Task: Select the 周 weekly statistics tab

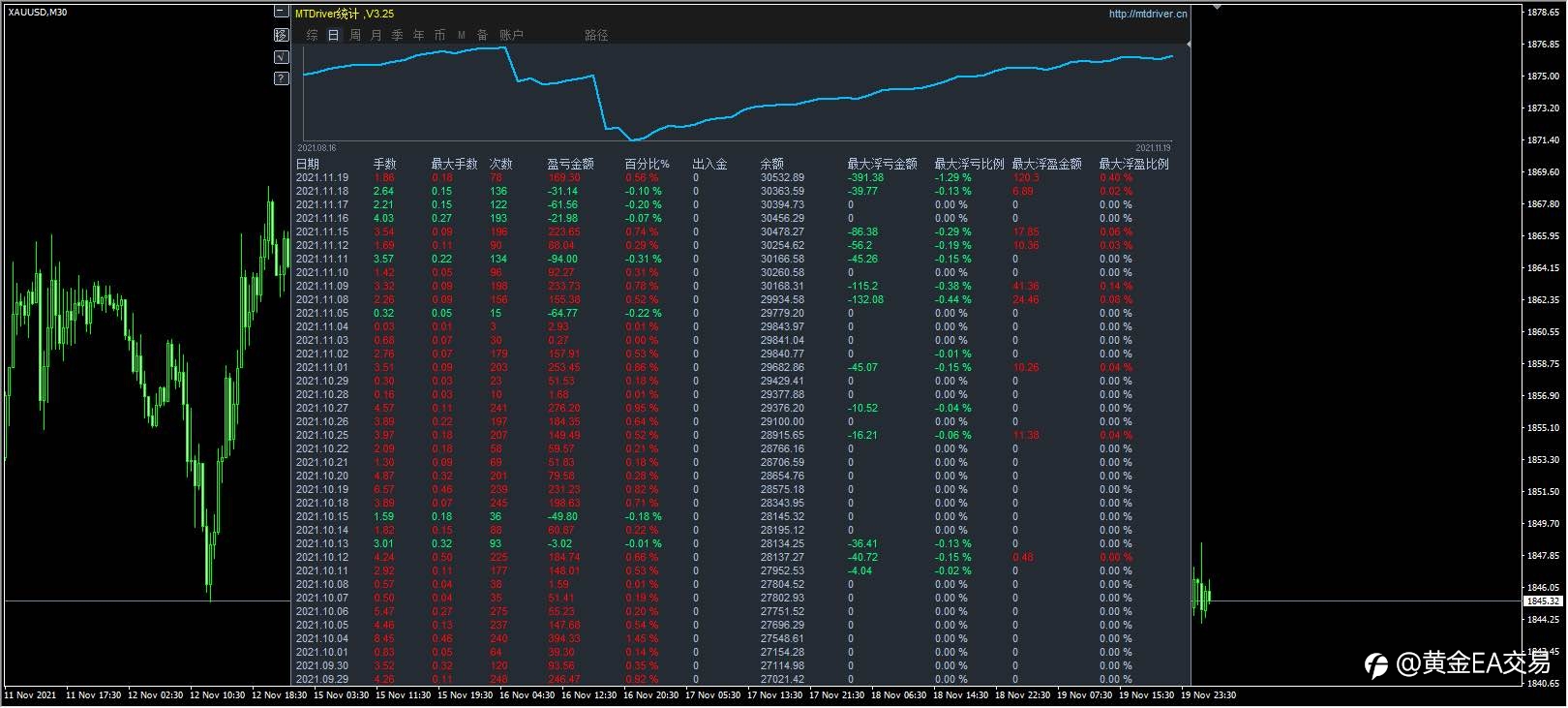Action: [354, 35]
